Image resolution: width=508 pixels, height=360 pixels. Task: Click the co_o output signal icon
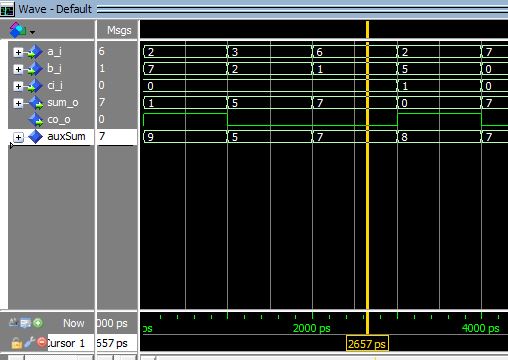pos(36,120)
